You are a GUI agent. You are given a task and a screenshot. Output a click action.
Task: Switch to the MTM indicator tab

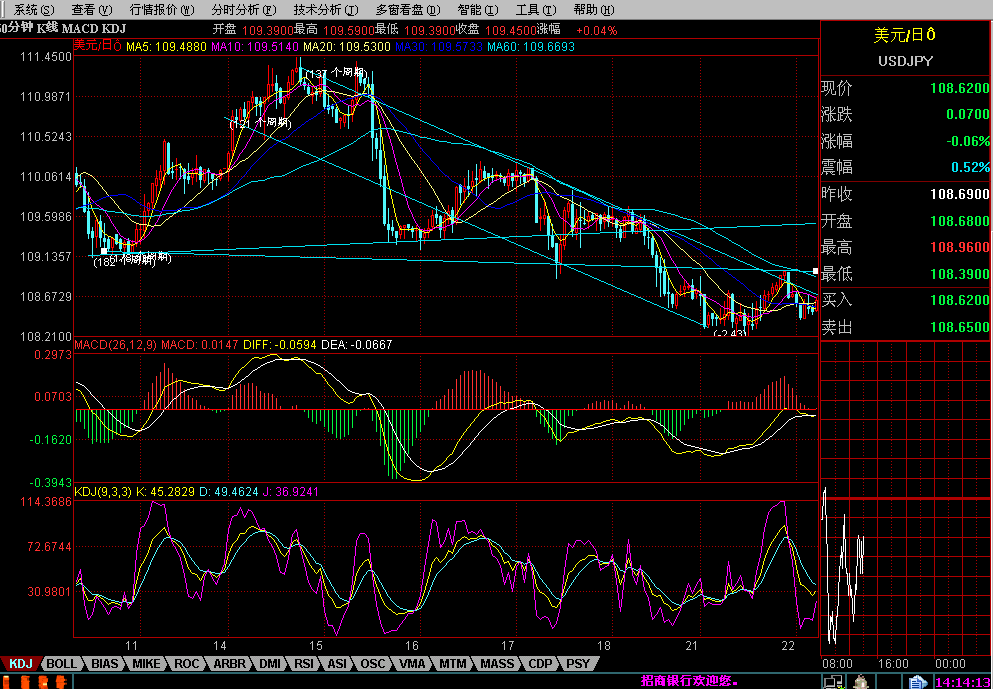click(x=453, y=663)
